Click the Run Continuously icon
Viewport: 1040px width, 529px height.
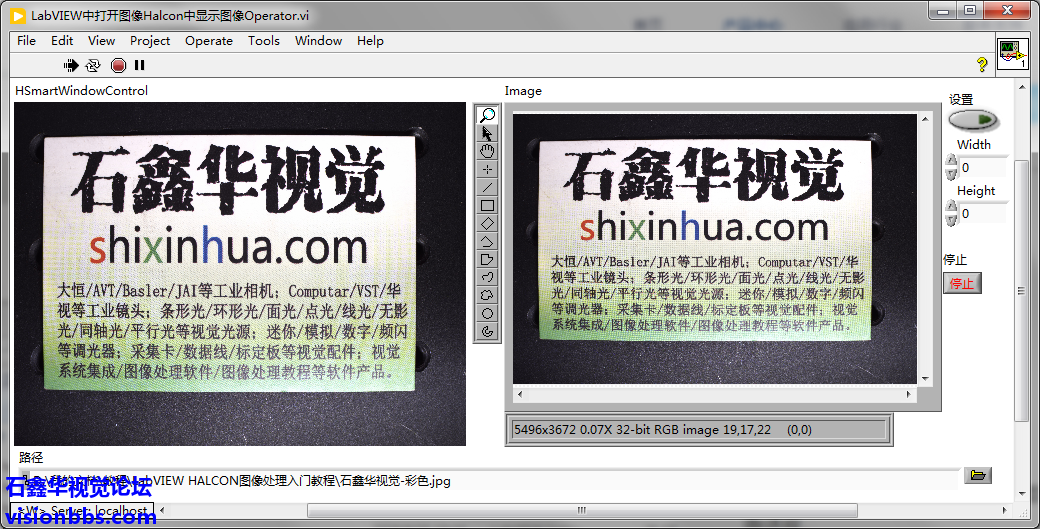[93, 65]
